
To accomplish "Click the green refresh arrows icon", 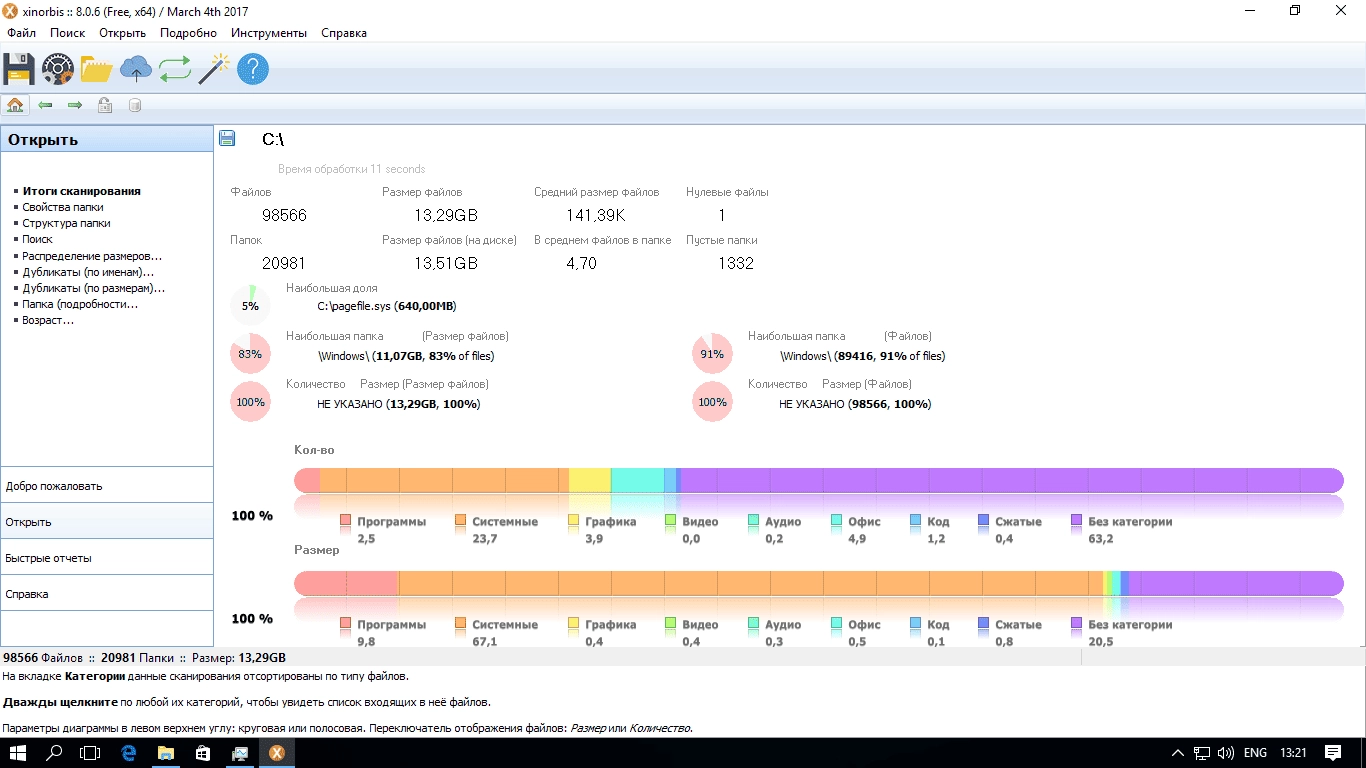I will [x=174, y=69].
